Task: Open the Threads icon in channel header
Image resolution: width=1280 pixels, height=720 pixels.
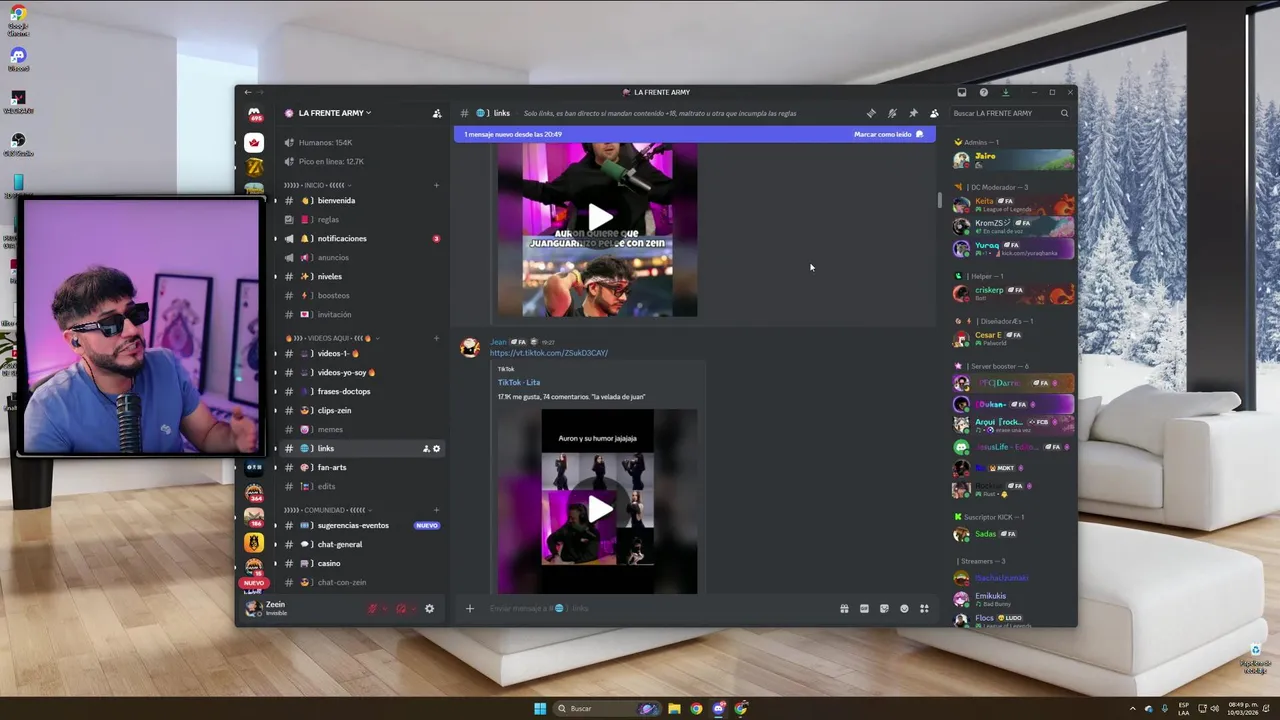Action: [x=871, y=113]
